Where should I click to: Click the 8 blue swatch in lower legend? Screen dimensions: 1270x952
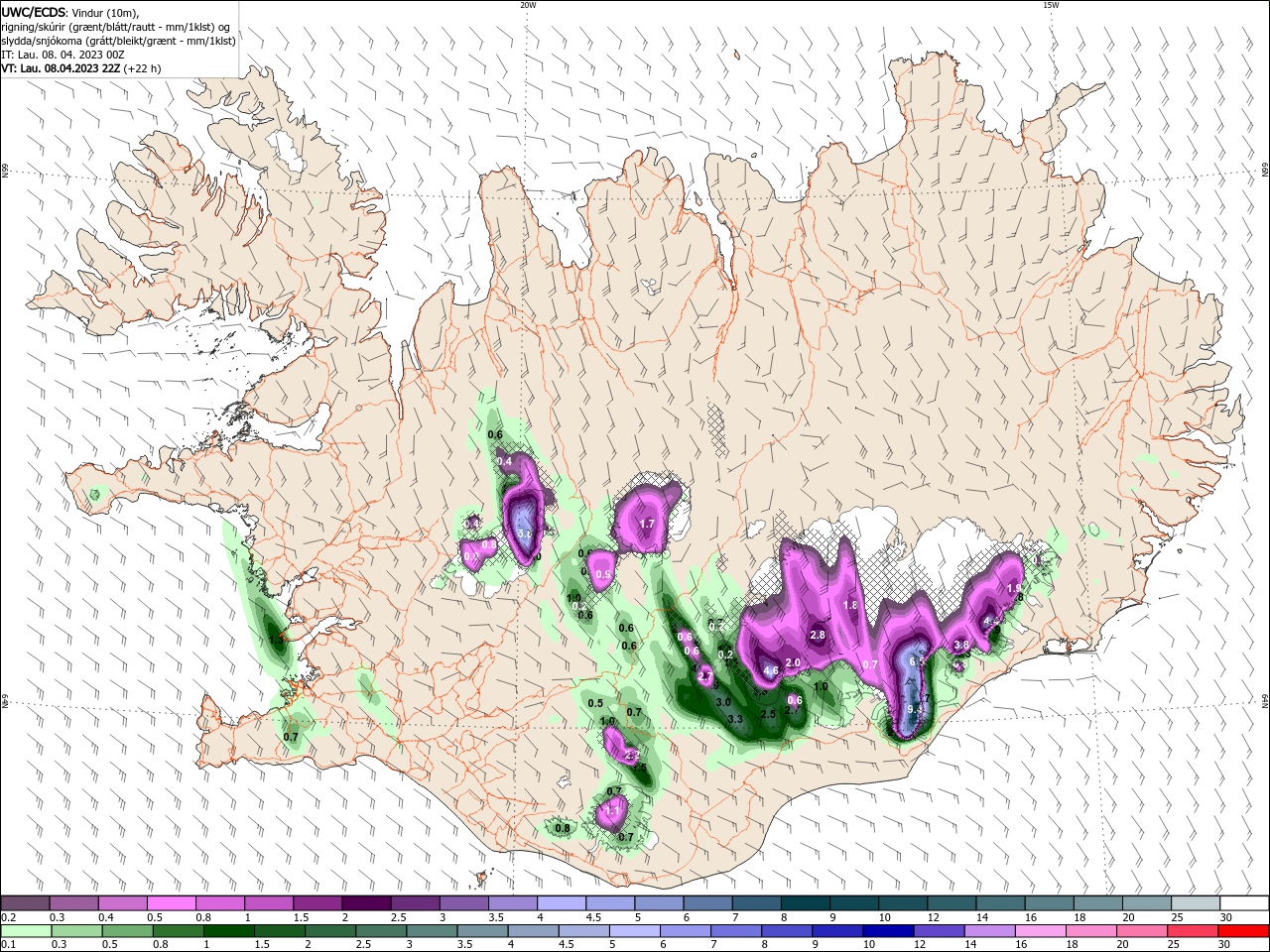(787, 931)
